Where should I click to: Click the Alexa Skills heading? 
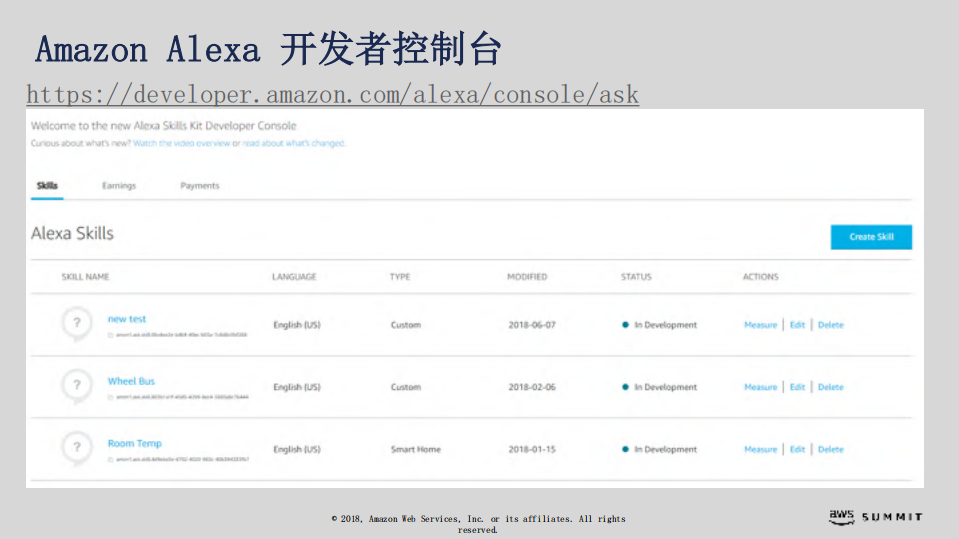[72, 234]
